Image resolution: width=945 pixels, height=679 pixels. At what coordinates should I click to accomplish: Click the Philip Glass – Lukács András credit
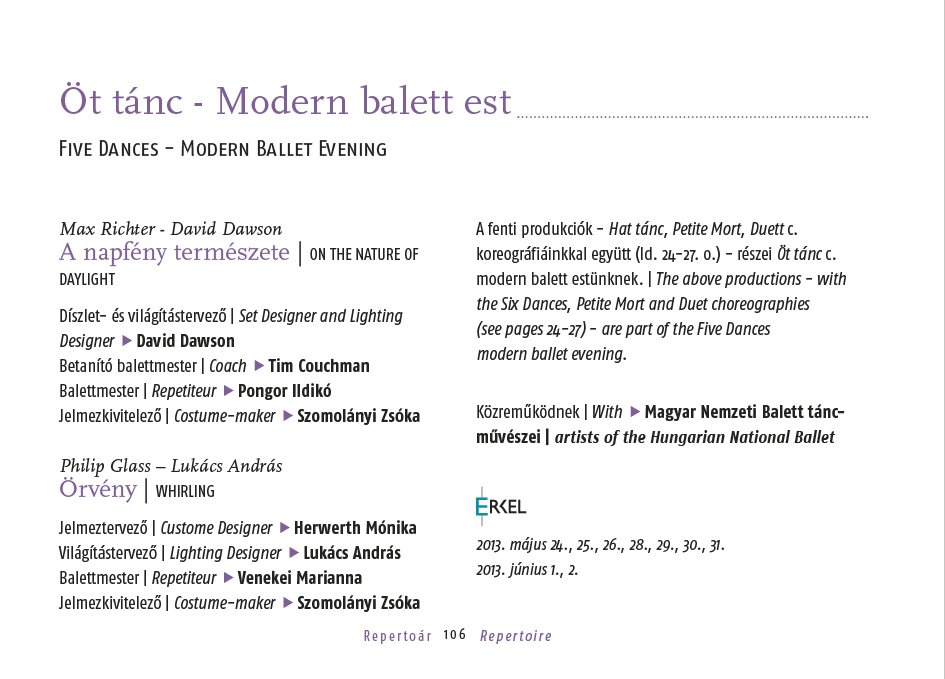click(171, 466)
